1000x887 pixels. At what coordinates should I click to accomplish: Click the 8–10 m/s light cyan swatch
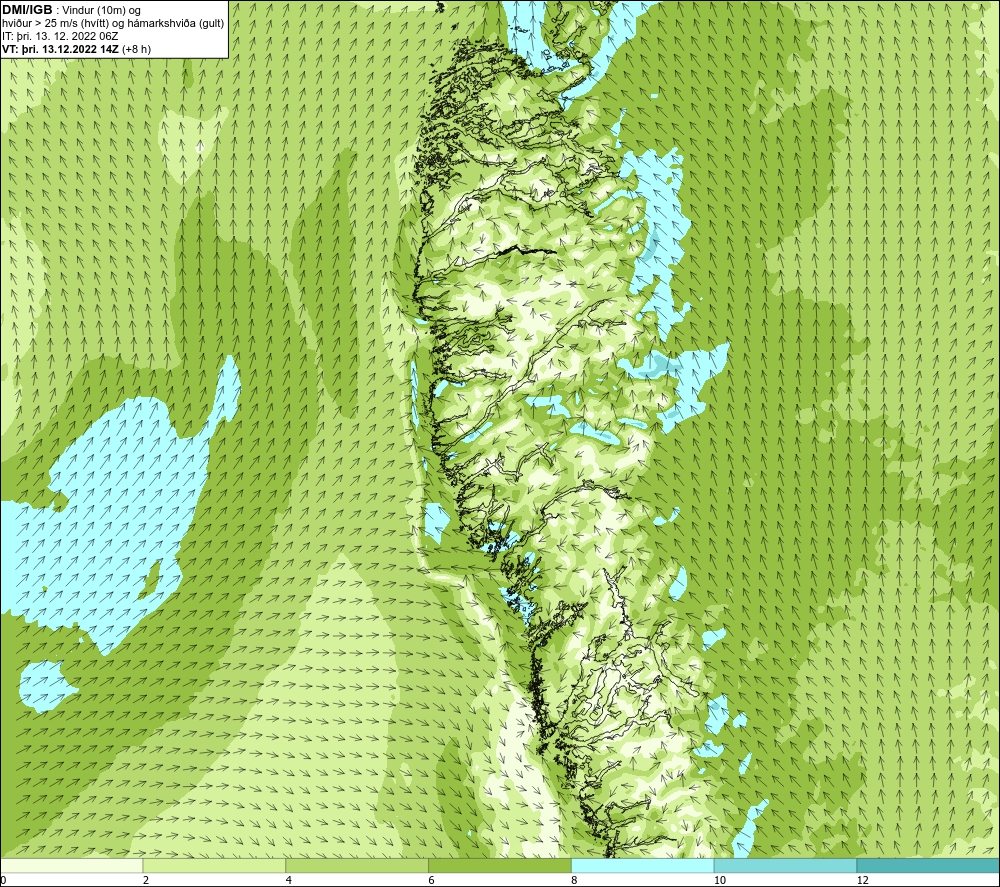(643, 865)
